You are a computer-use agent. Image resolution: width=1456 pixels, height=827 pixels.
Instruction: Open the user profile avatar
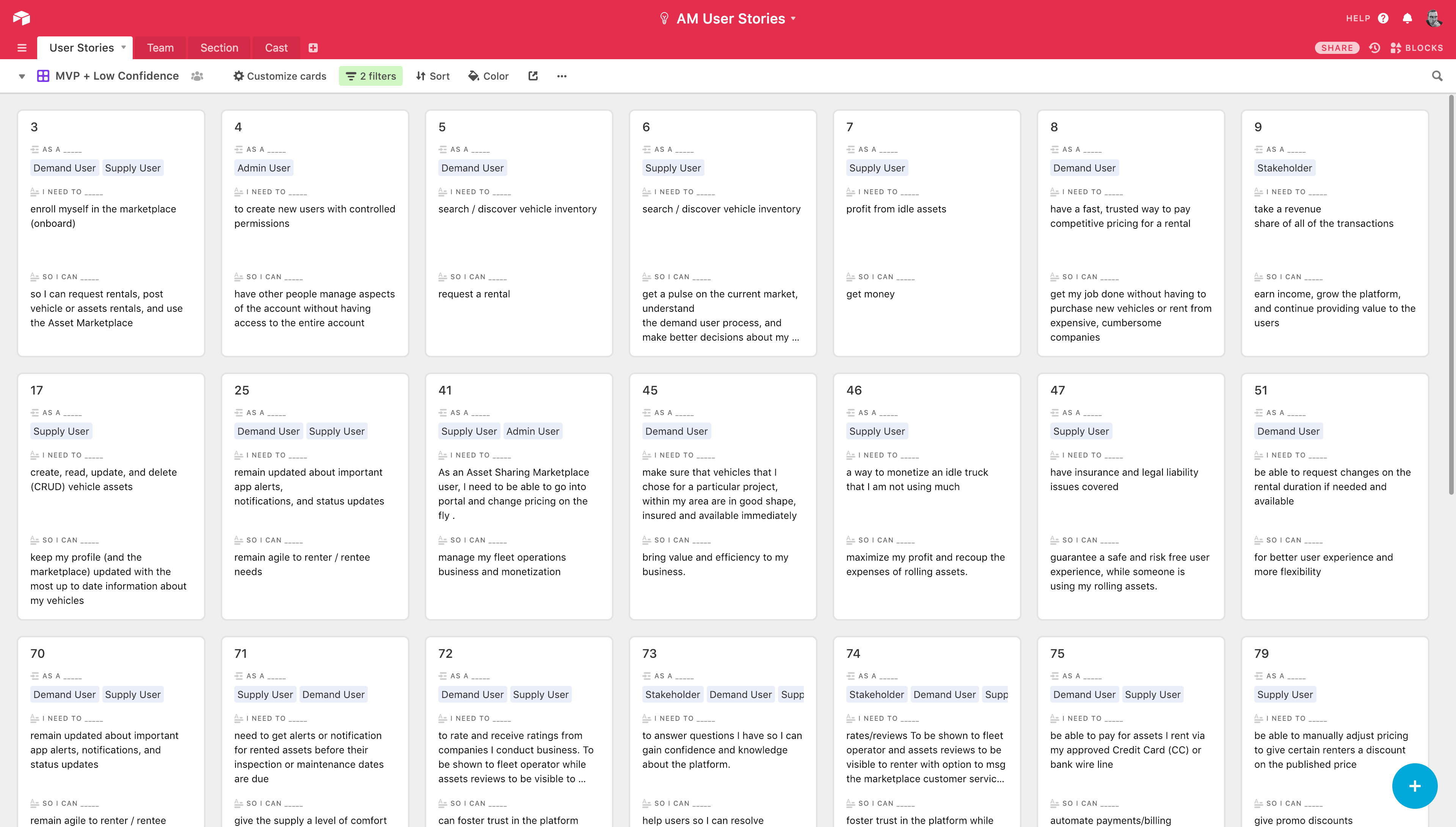pos(1434,18)
